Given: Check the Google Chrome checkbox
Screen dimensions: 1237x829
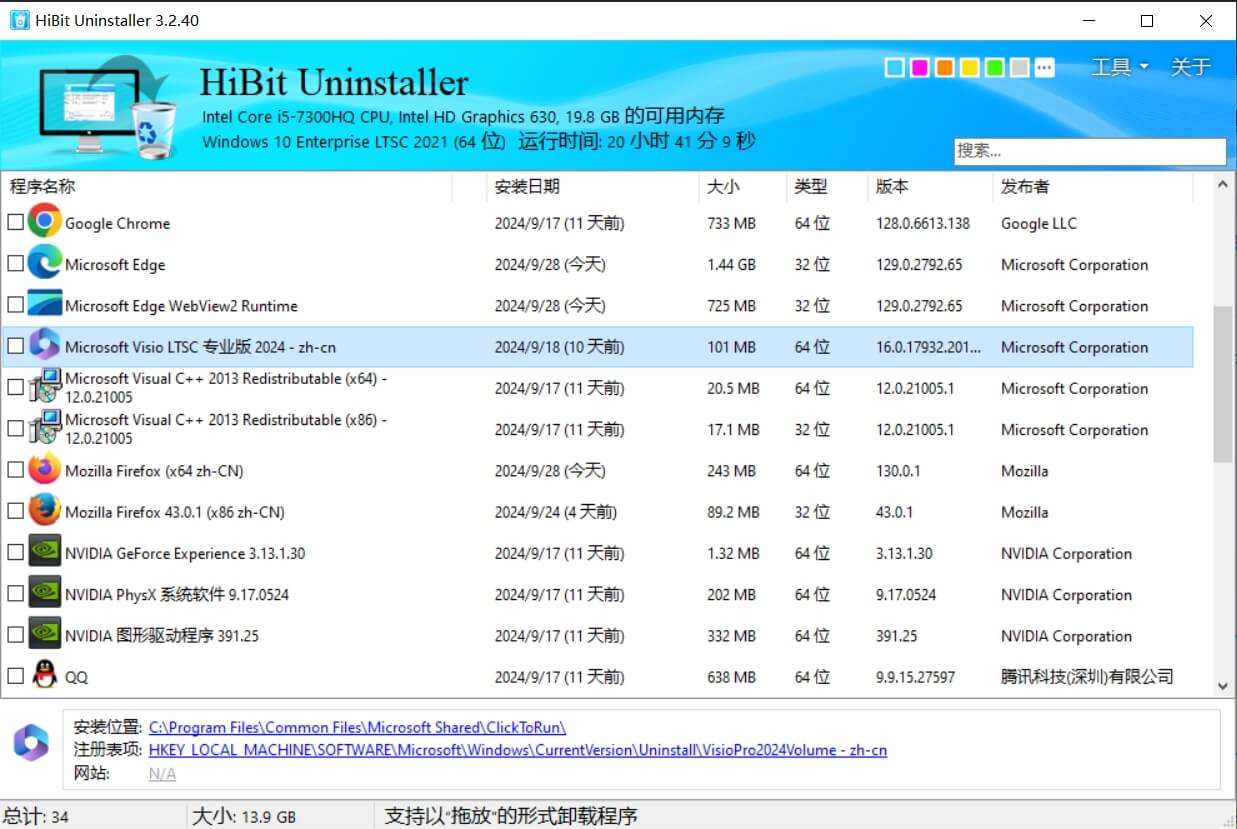Looking at the screenshot, I should click(x=15, y=222).
